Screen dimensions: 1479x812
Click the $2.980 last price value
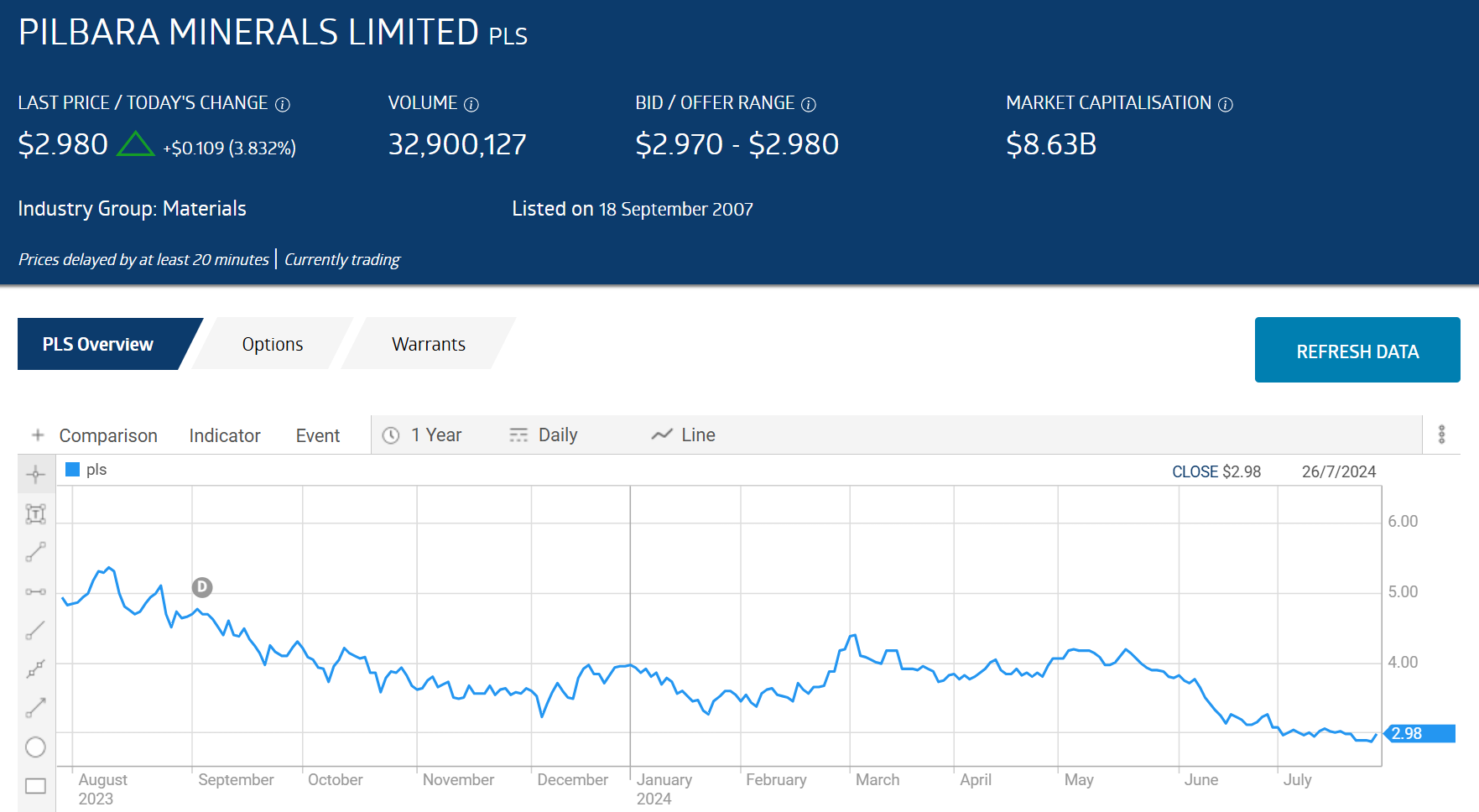click(63, 144)
